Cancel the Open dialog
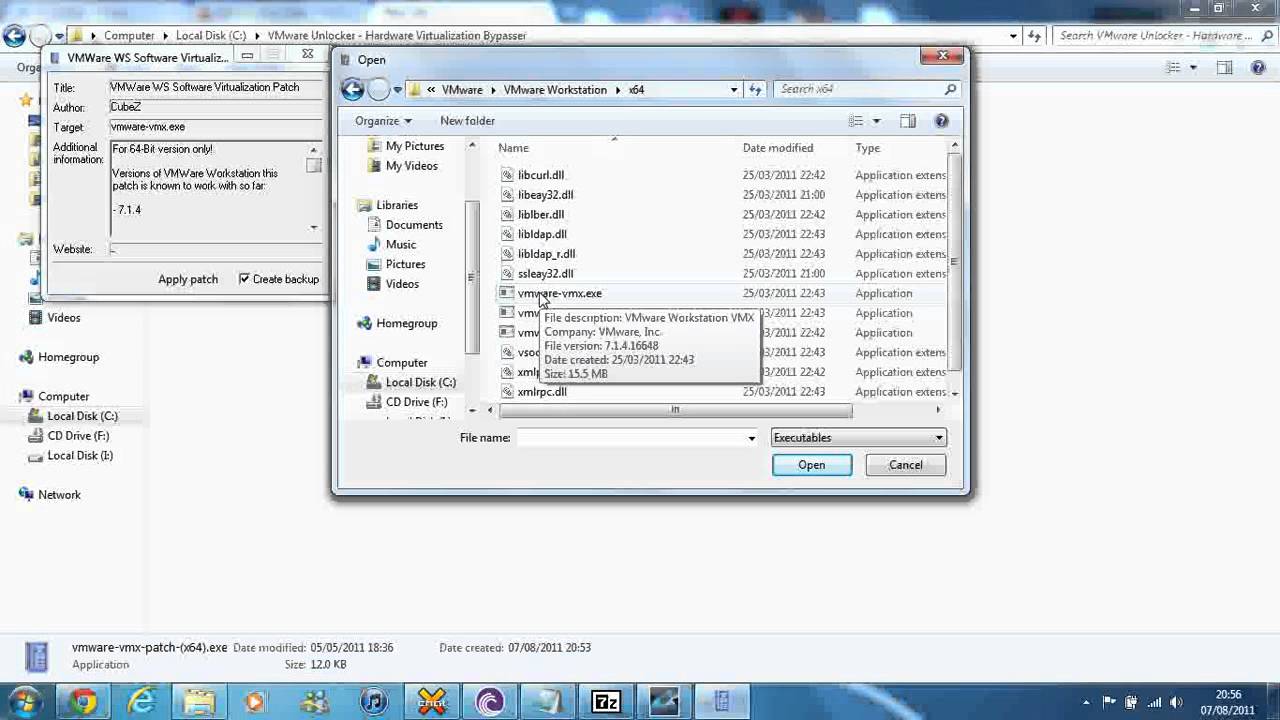 pos(906,465)
